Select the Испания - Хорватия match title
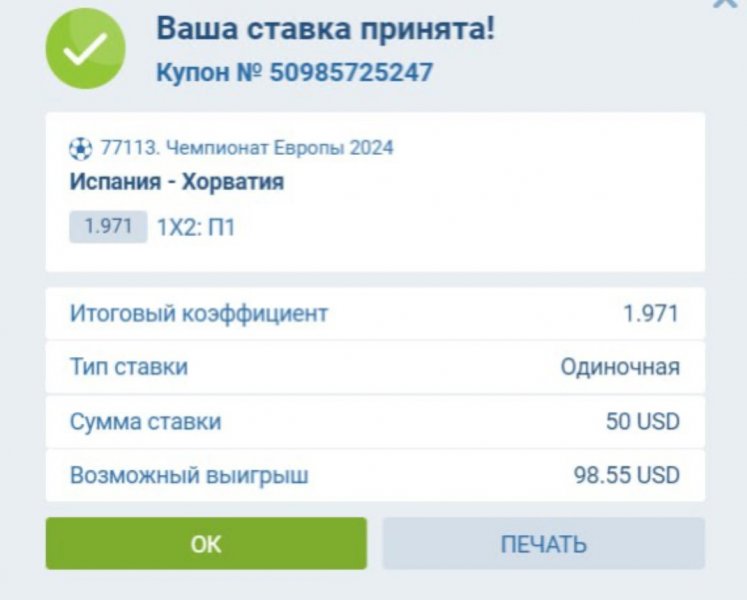747x600 pixels. [x=176, y=182]
